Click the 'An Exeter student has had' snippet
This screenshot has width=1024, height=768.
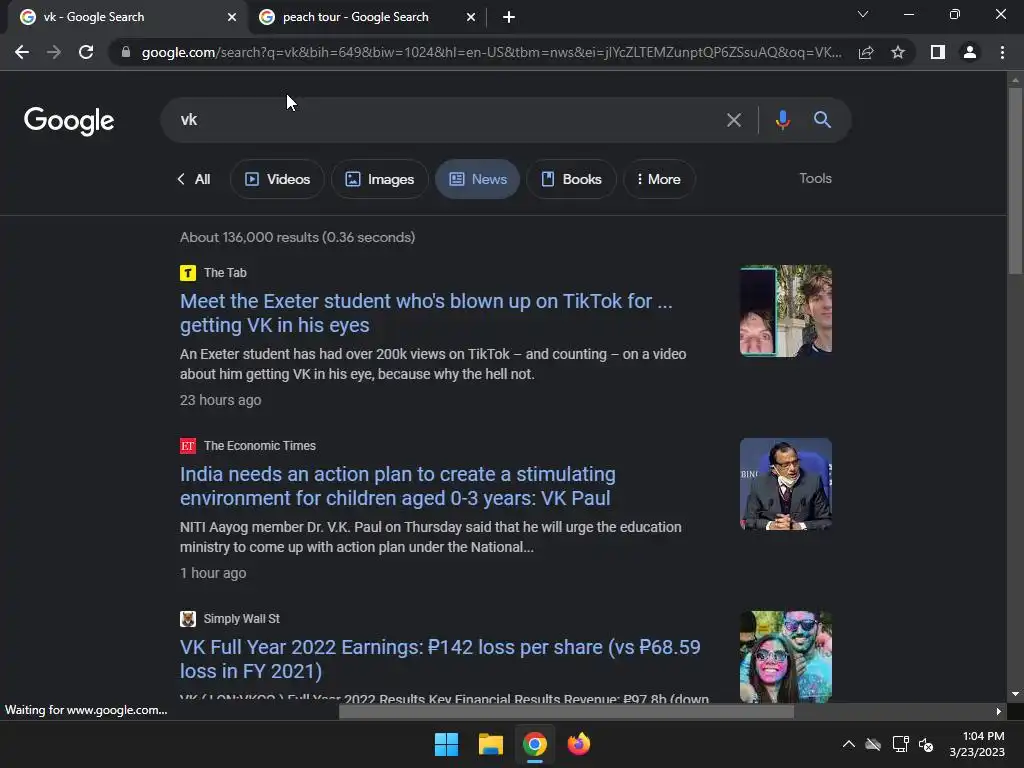pos(433,364)
